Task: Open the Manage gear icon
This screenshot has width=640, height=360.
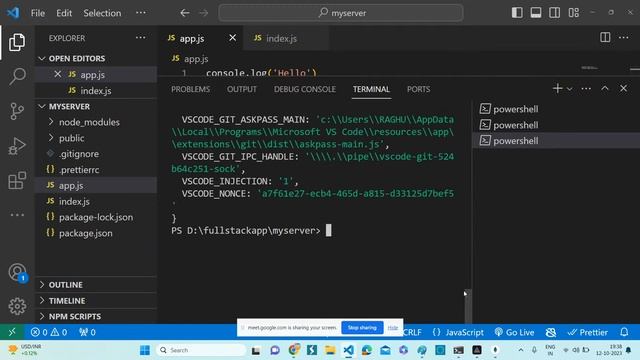Action: (17, 306)
